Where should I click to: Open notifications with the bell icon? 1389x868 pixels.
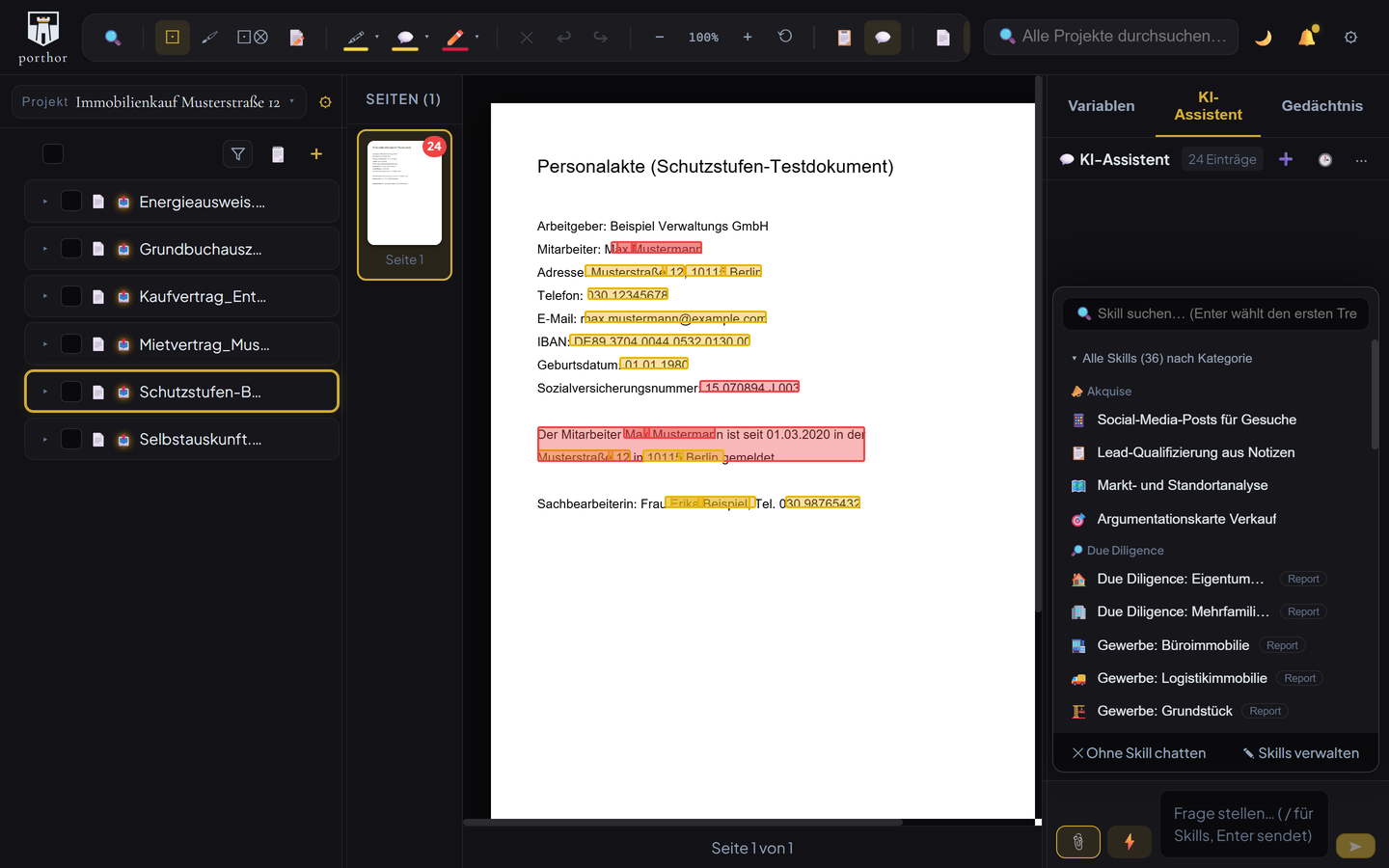coord(1307,38)
